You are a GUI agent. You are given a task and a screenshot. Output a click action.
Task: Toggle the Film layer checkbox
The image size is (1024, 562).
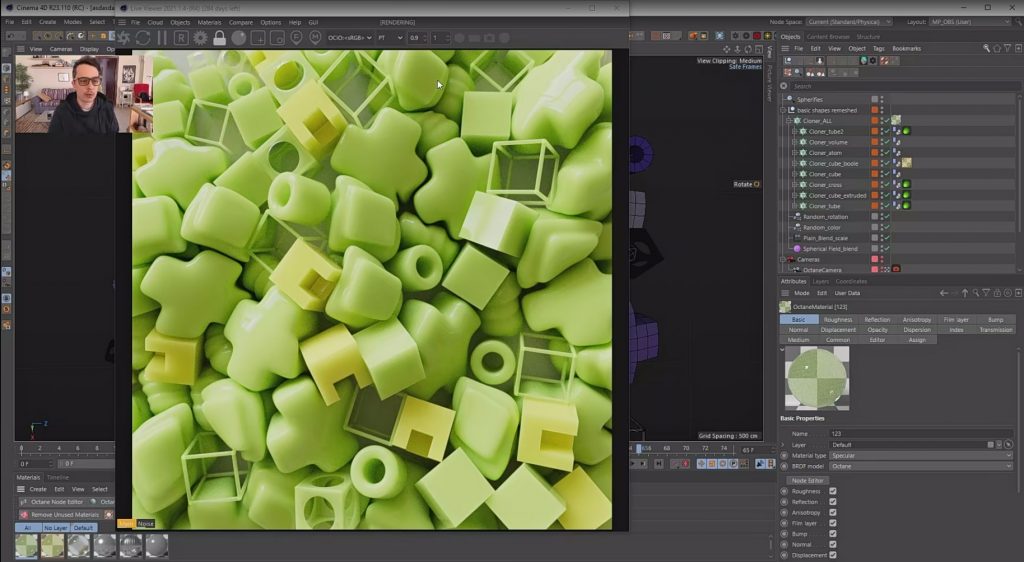click(833, 523)
